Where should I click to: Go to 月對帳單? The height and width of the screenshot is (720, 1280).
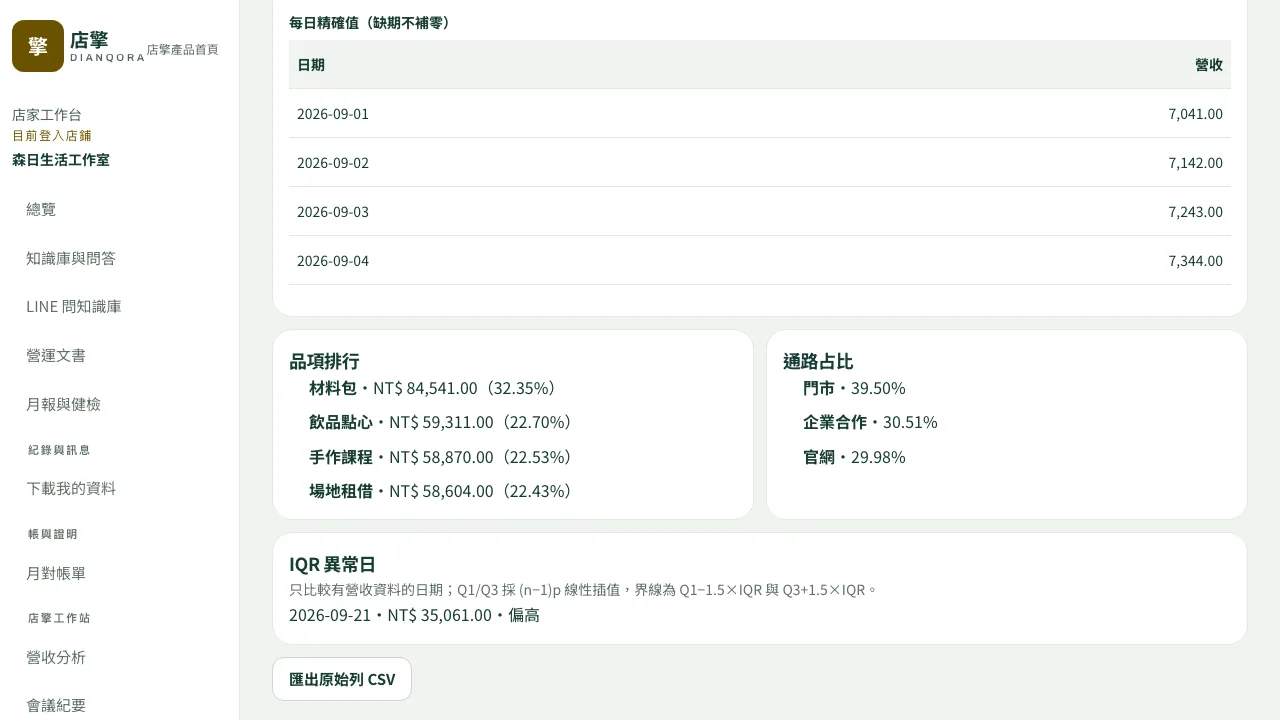(x=56, y=573)
